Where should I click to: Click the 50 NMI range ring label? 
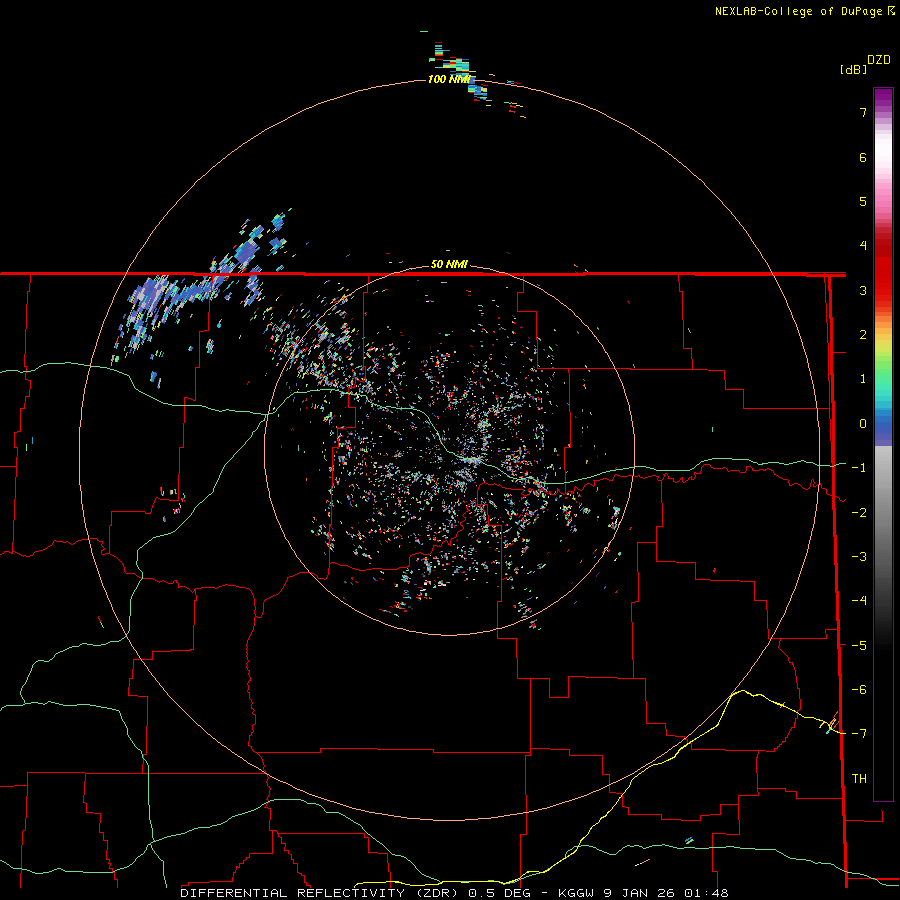449,265
